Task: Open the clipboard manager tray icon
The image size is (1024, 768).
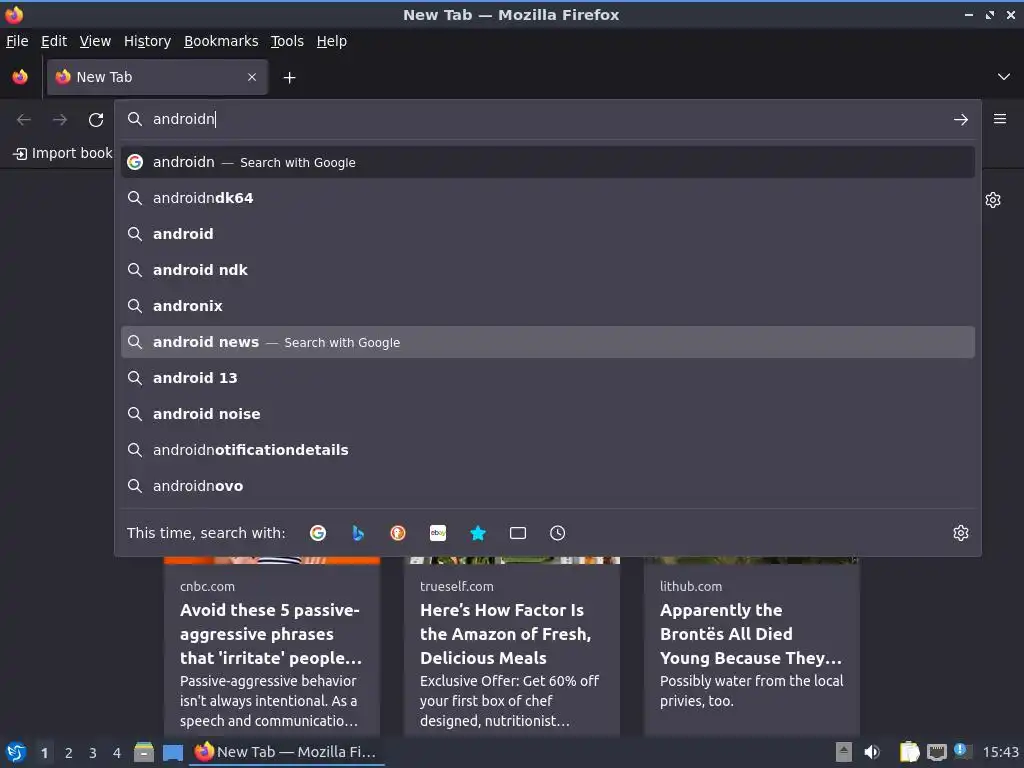Action: pos(909,752)
